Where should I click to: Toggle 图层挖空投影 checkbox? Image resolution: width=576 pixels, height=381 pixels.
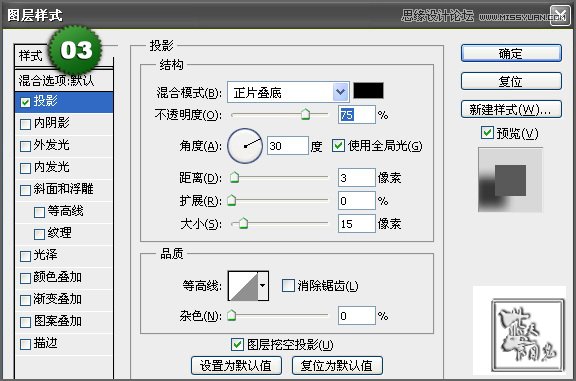tap(237, 344)
